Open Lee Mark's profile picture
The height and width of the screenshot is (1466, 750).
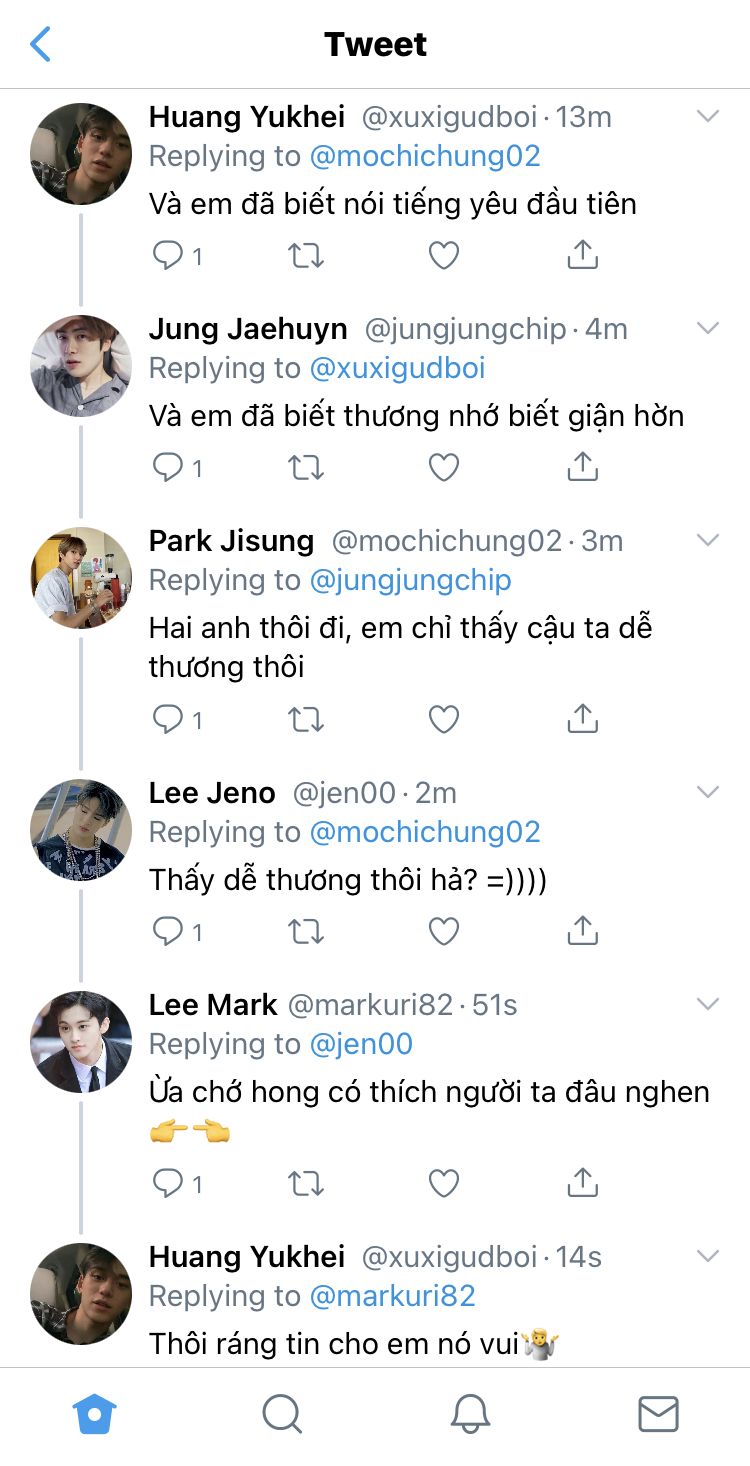click(81, 1042)
